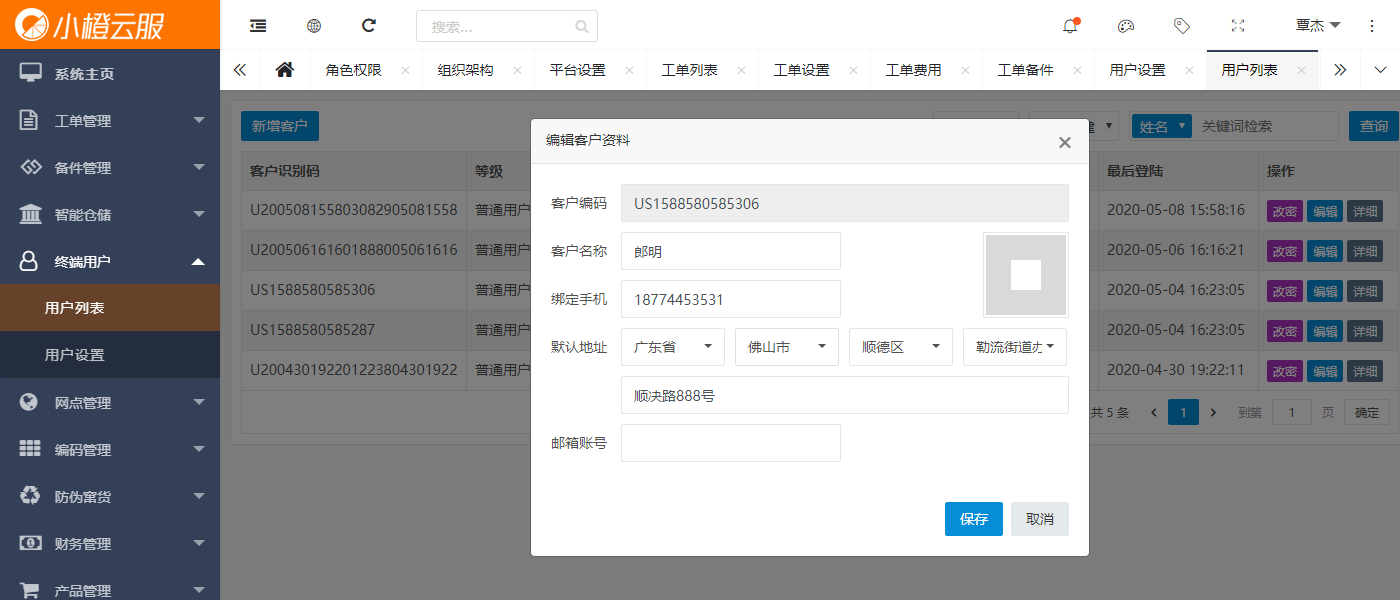Click the 财务管理 money icon

pos(31,543)
